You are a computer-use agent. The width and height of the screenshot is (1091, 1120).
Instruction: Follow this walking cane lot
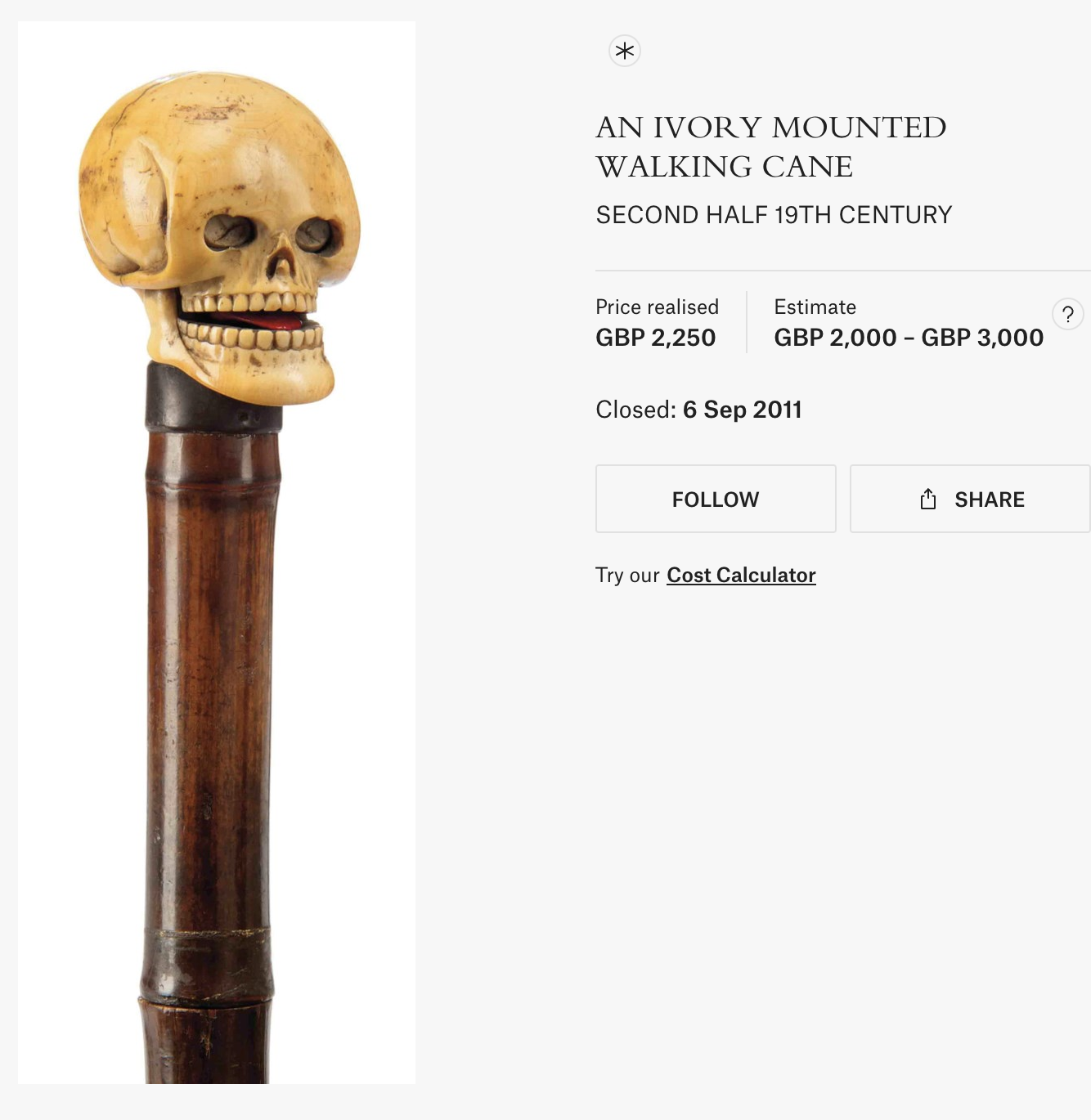coord(716,499)
